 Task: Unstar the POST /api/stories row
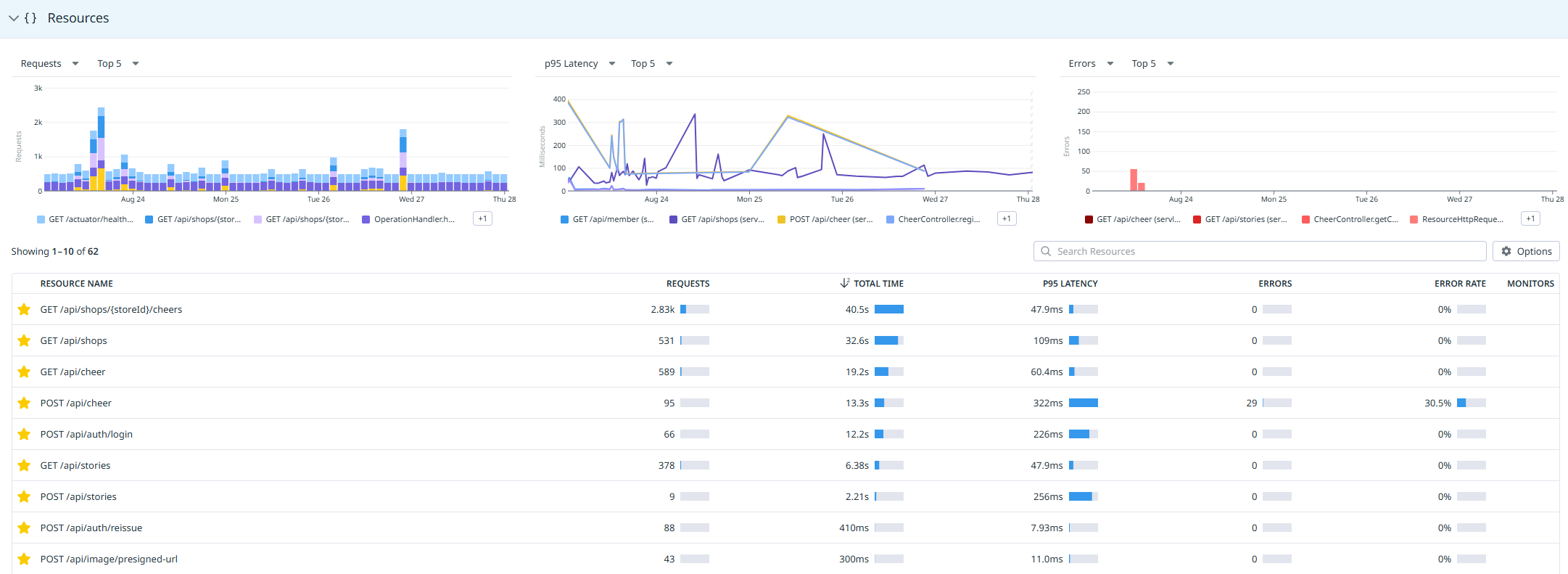pyautogui.click(x=24, y=496)
